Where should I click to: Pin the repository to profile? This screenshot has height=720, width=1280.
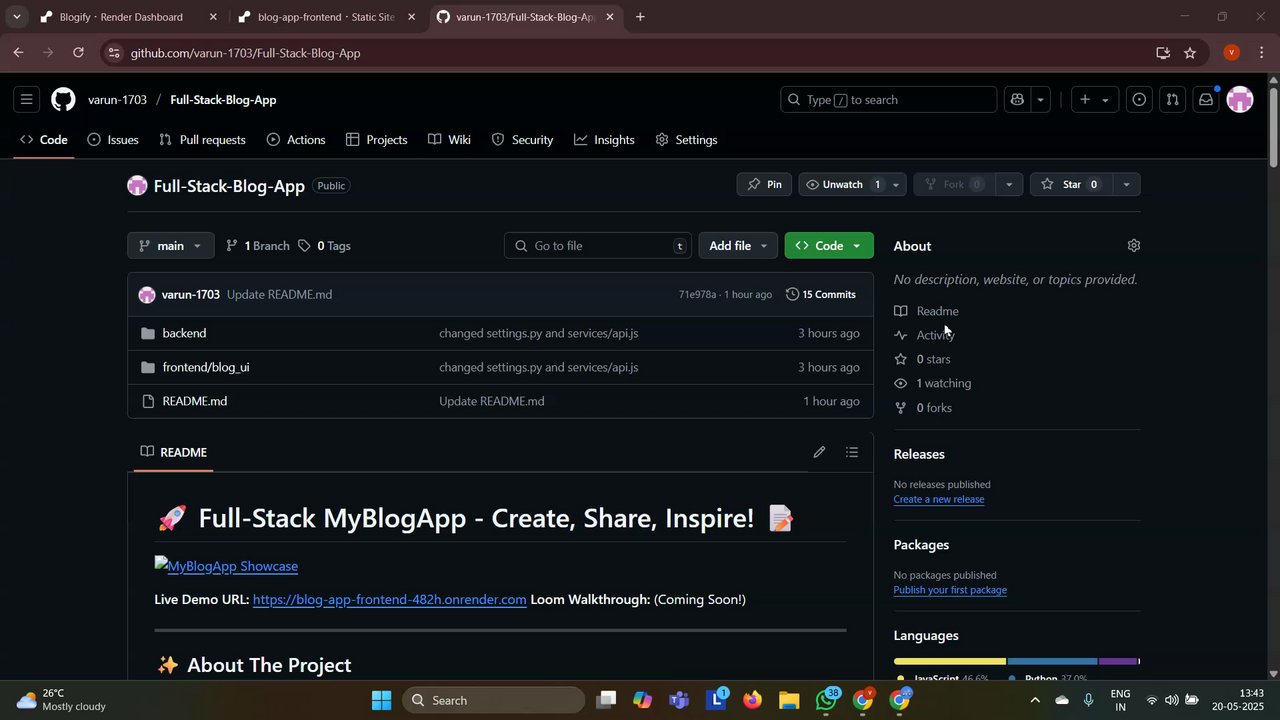click(x=765, y=185)
